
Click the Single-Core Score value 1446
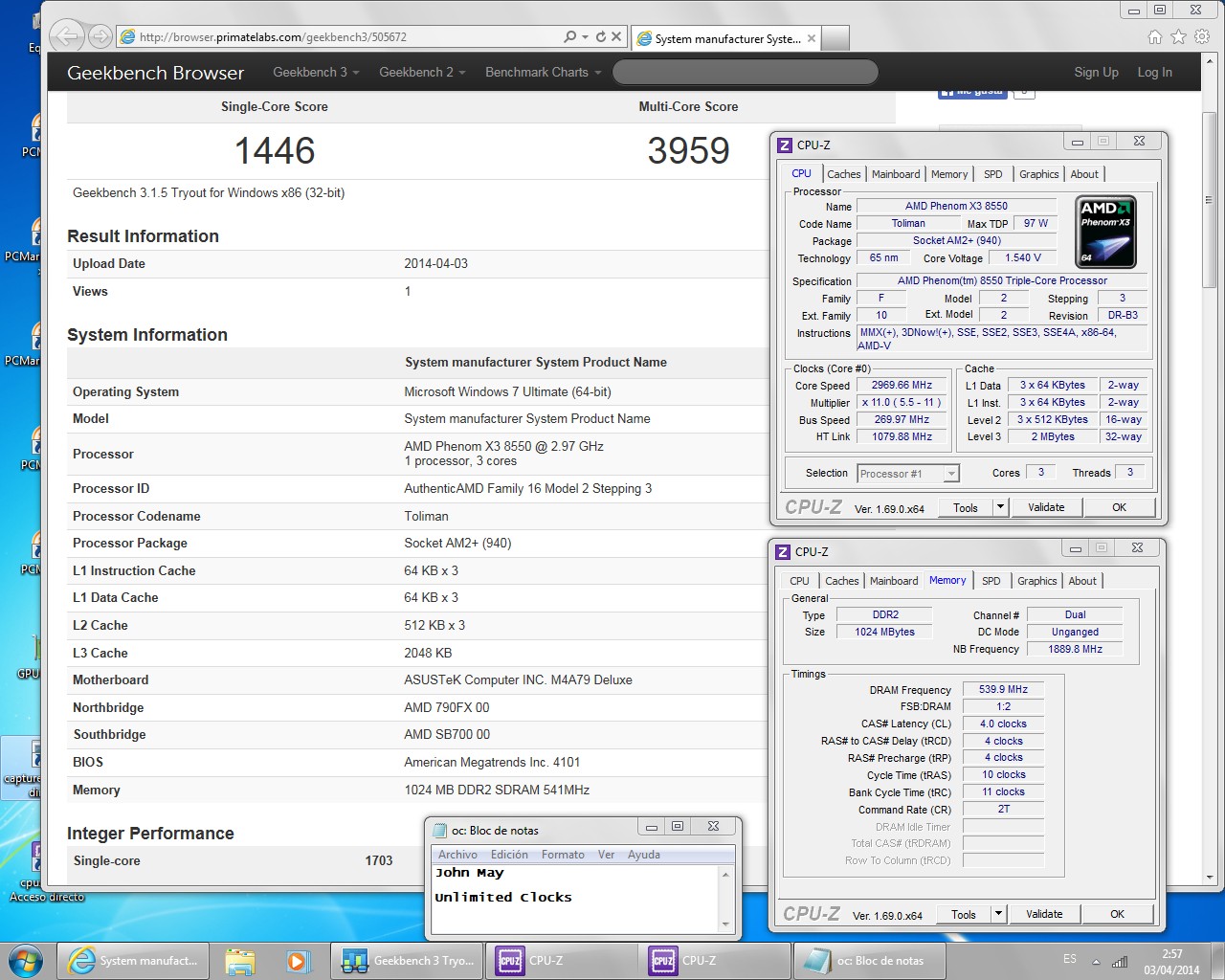click(275, 150)
